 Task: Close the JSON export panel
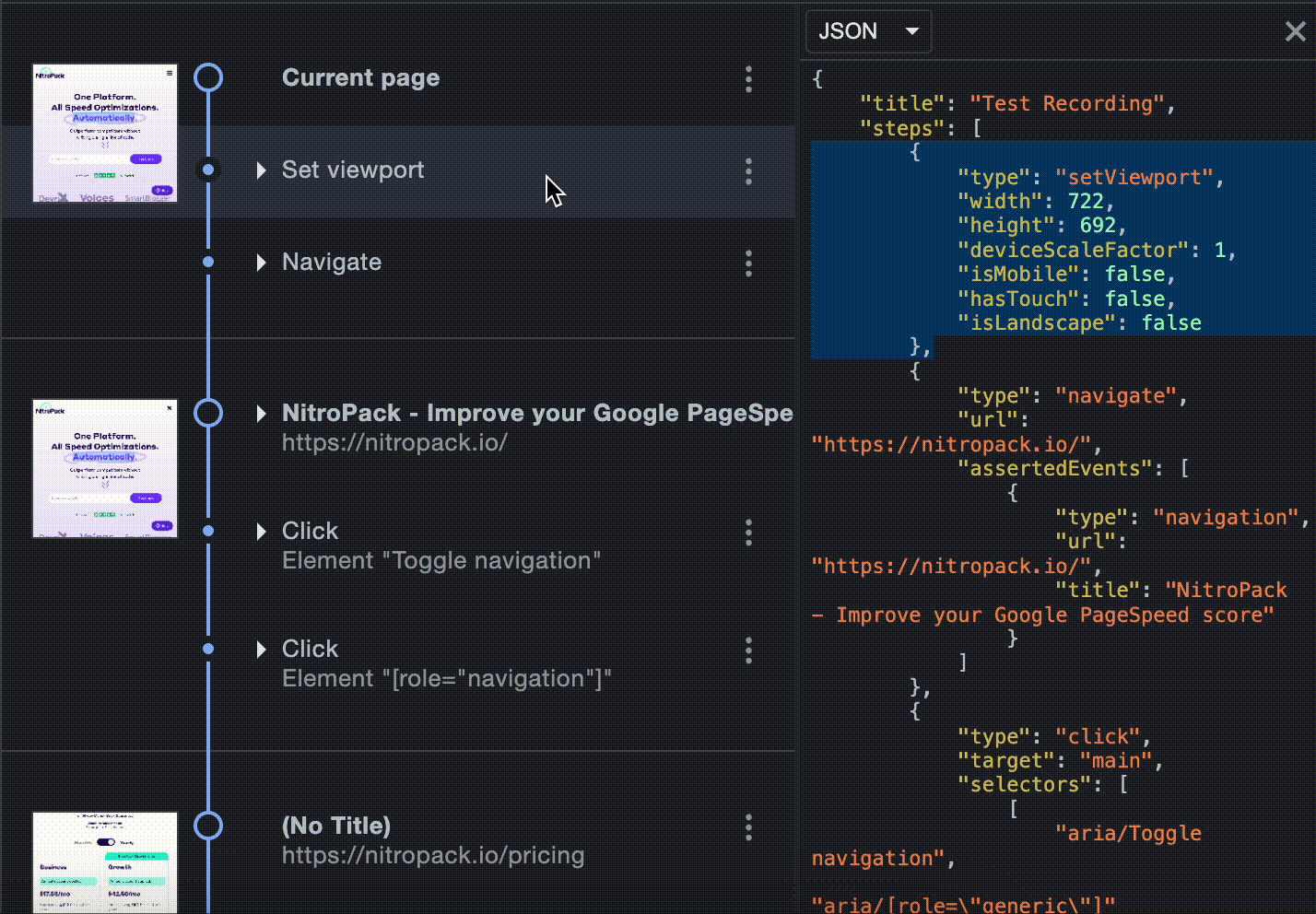pos(1295,31)
